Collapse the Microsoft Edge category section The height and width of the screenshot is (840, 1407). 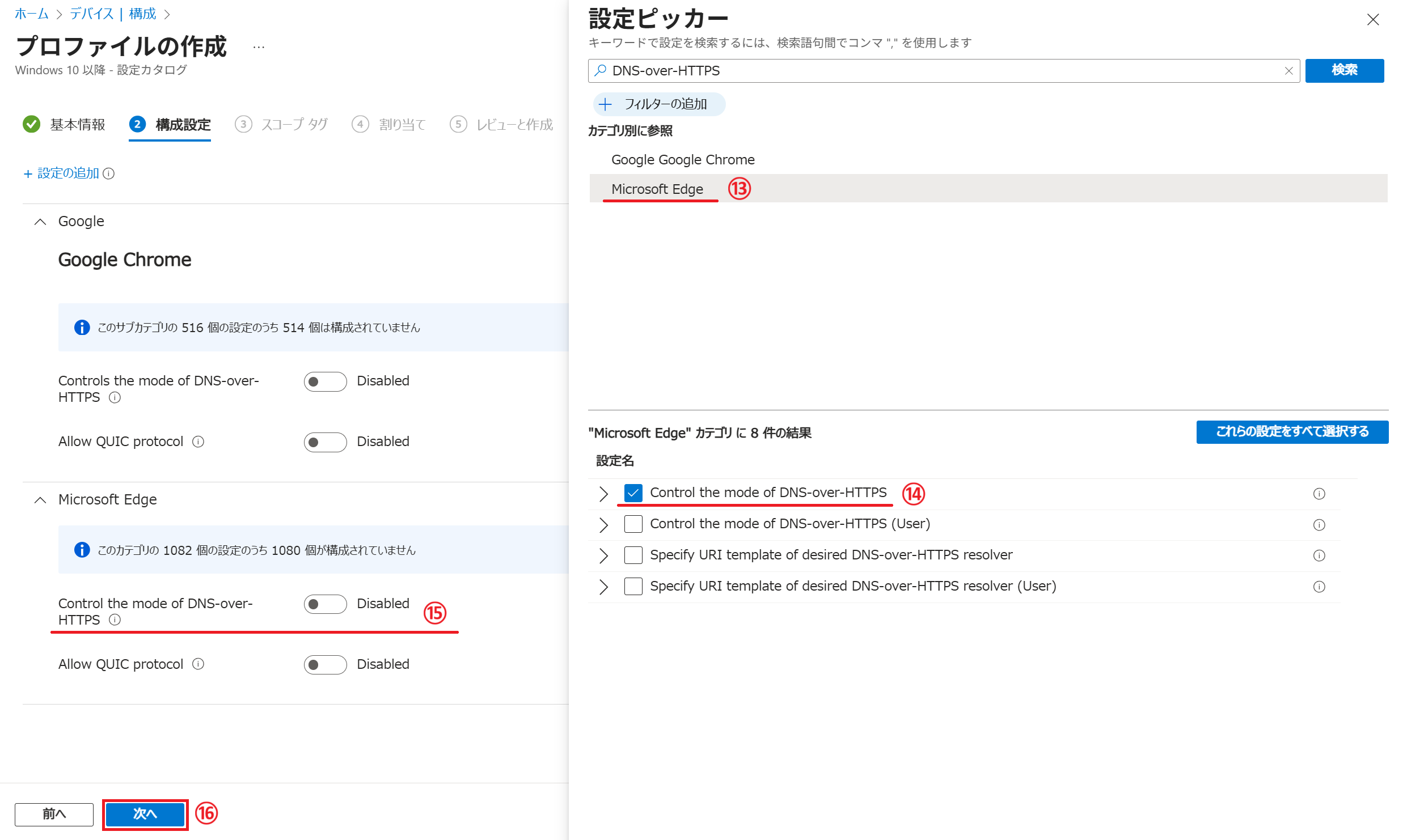(x=40, y=500)
